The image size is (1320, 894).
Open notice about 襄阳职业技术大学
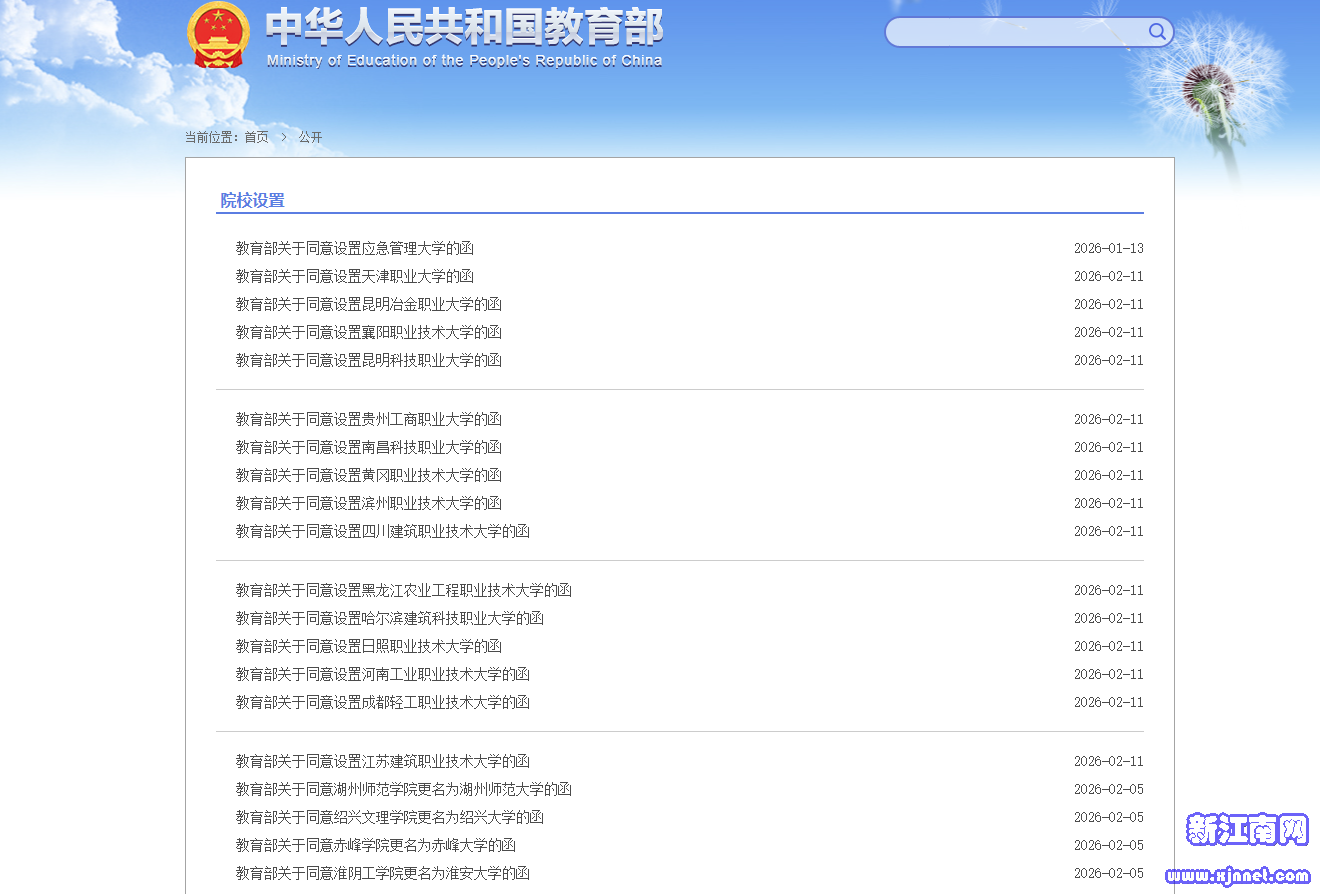[x=368, y=332]
